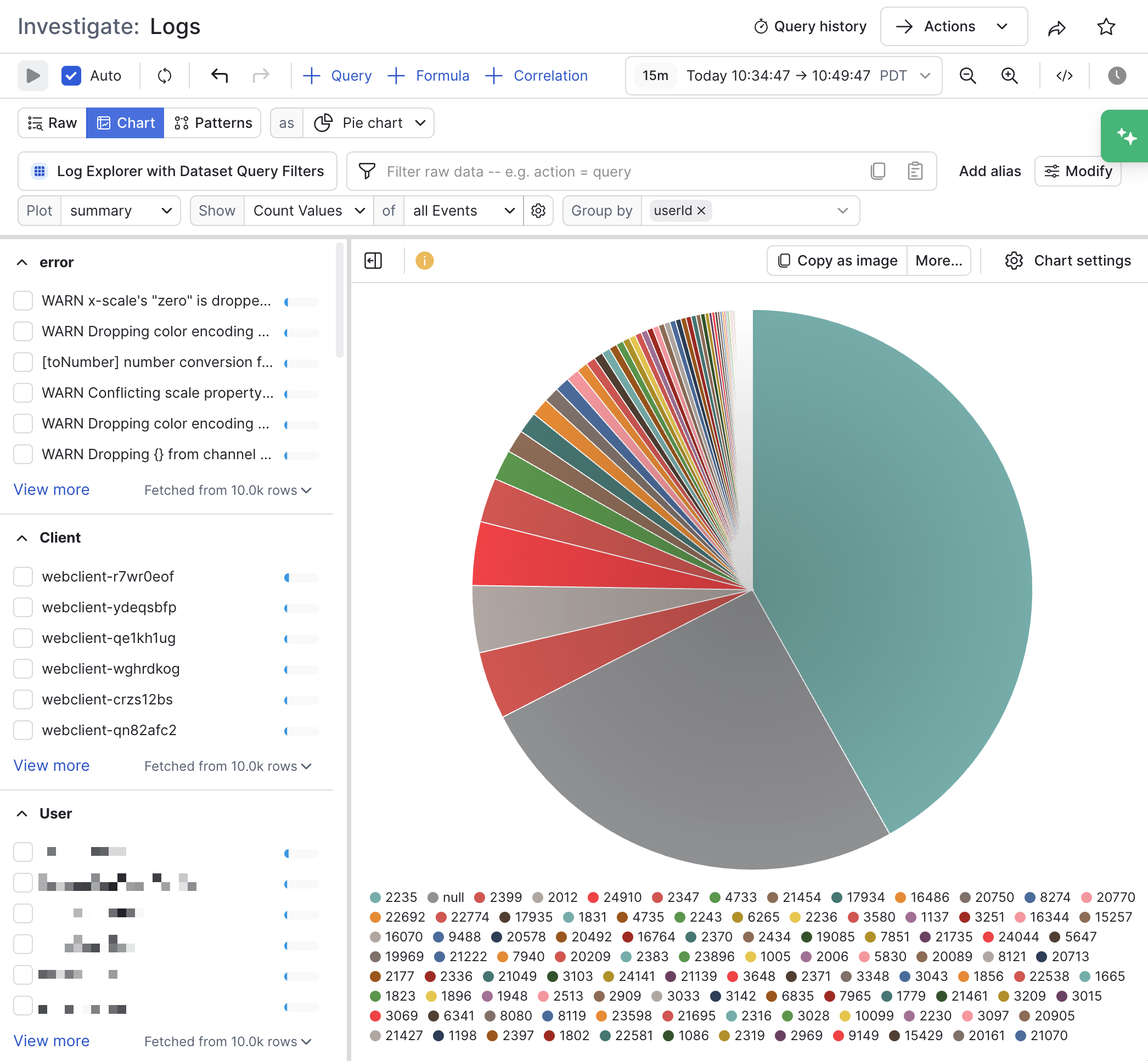
Task: Click Add alias
Action: (x=990, y=171)
